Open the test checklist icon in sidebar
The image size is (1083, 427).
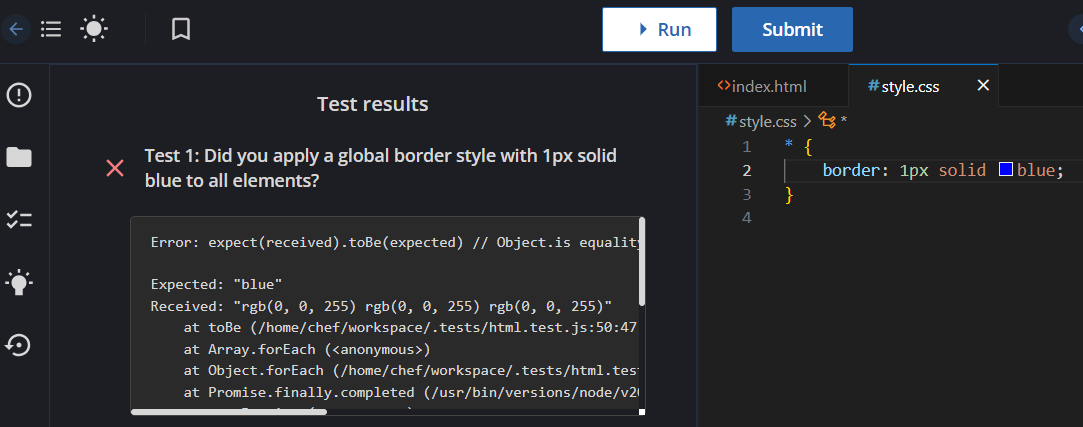19,220
